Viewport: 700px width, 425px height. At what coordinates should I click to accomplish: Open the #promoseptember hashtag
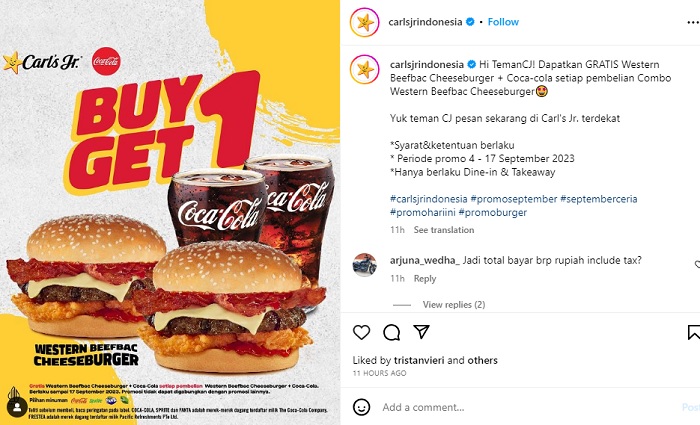tap(514, 199)
